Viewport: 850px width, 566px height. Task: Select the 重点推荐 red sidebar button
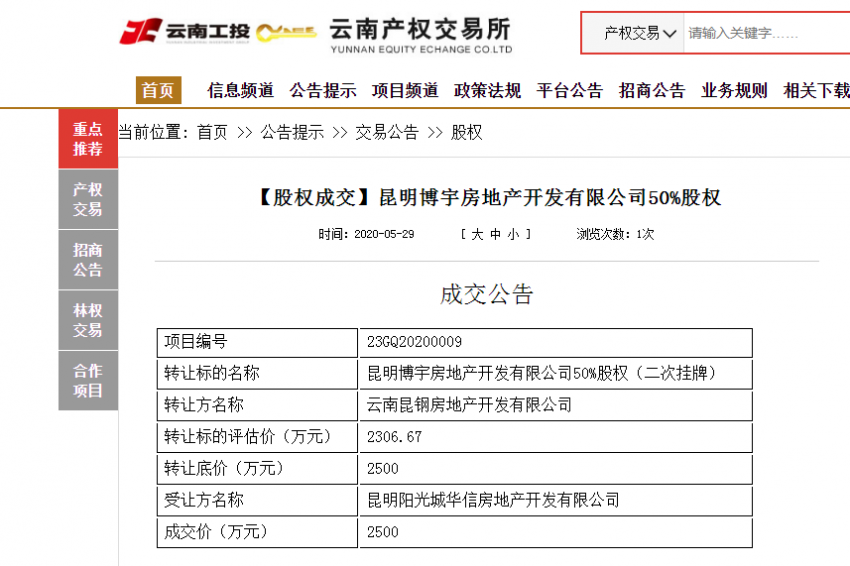[88, 139]
